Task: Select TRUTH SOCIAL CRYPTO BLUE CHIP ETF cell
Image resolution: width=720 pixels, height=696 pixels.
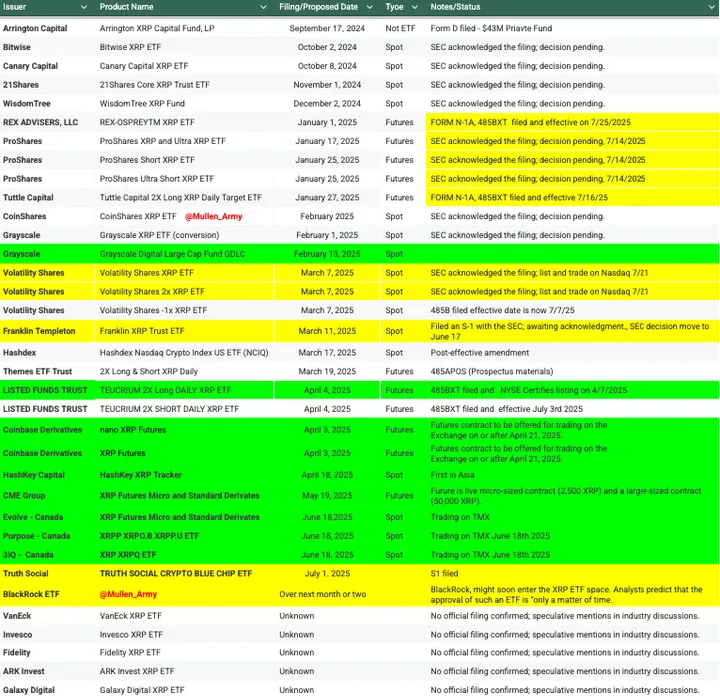Action: [176, 573]
